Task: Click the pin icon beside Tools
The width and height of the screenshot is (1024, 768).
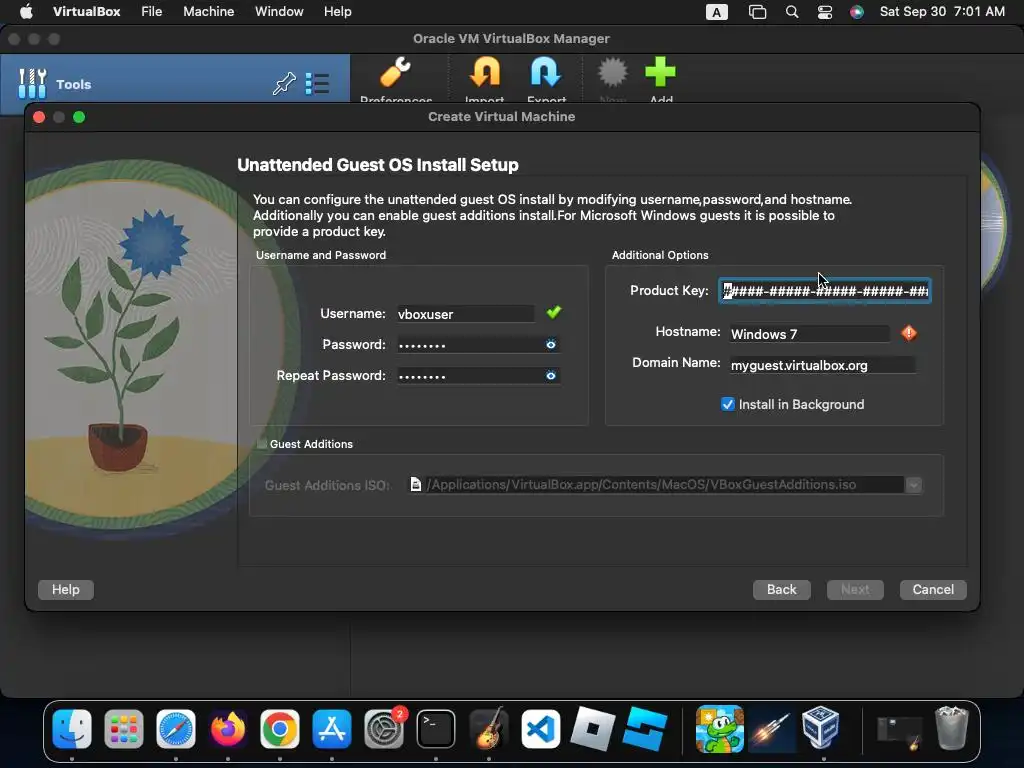Action: [284, 84]
